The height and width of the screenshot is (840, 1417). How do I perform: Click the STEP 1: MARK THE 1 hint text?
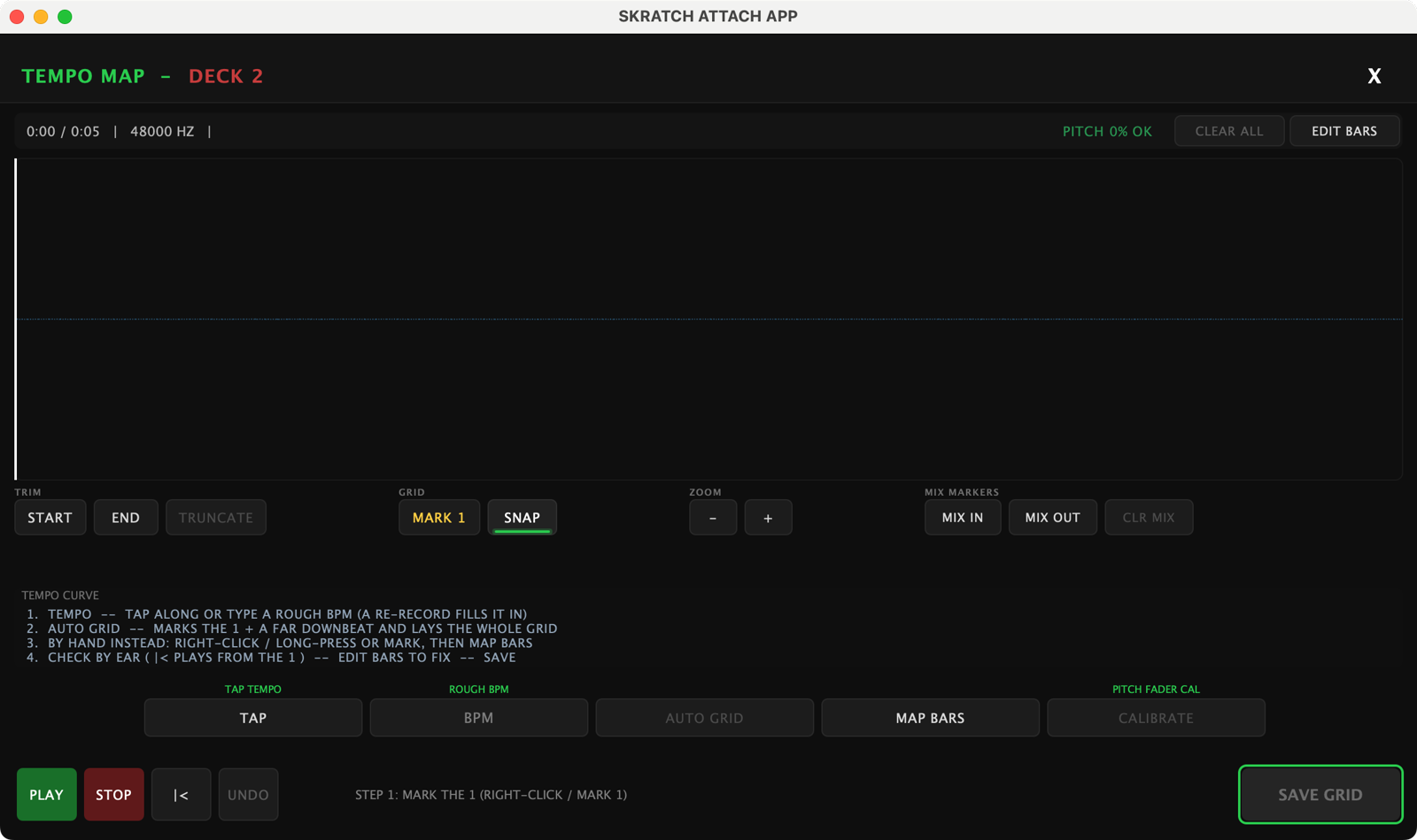(x=492, y=795)
